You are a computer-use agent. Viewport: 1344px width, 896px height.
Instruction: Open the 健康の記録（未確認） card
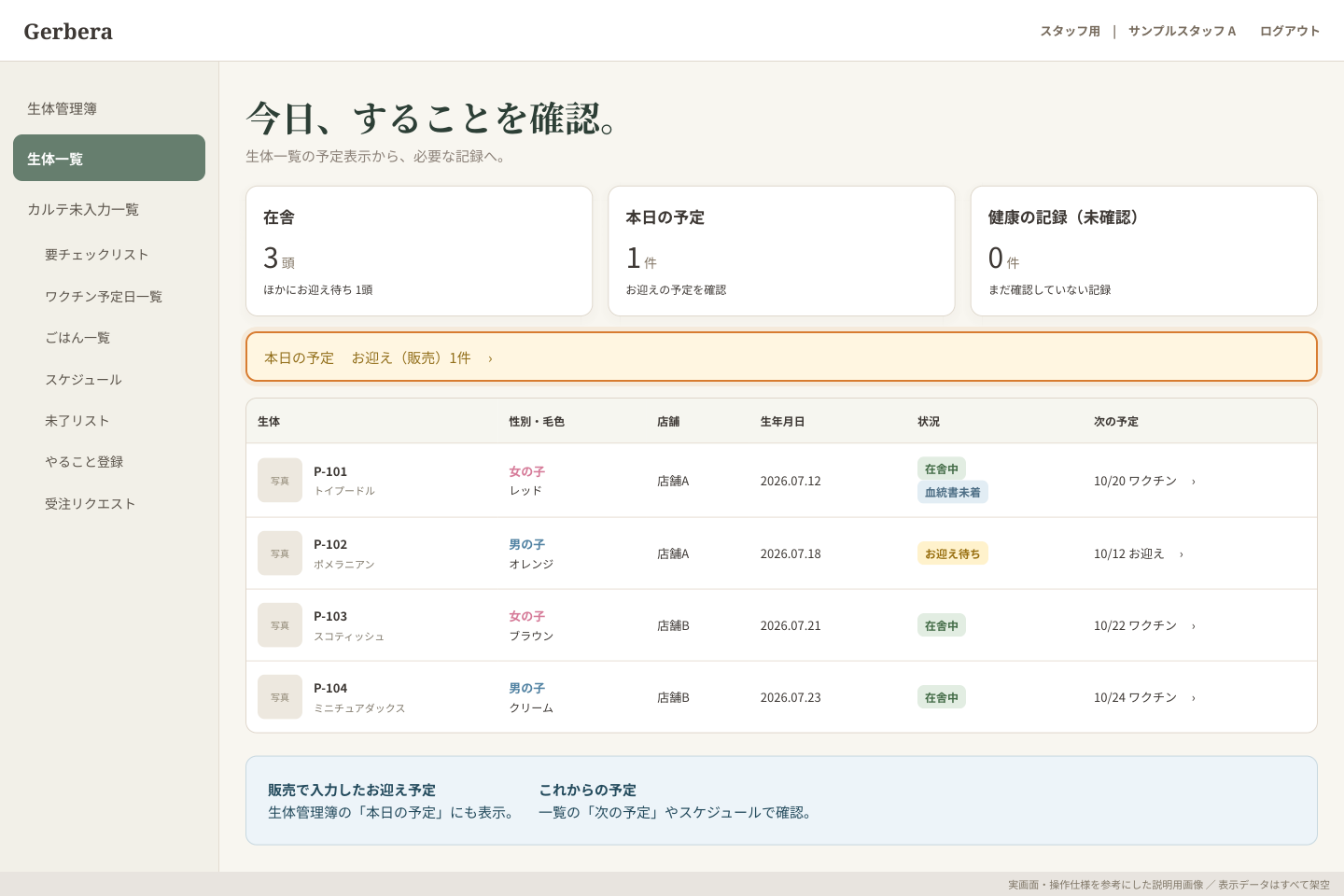tap(1143, 251)
